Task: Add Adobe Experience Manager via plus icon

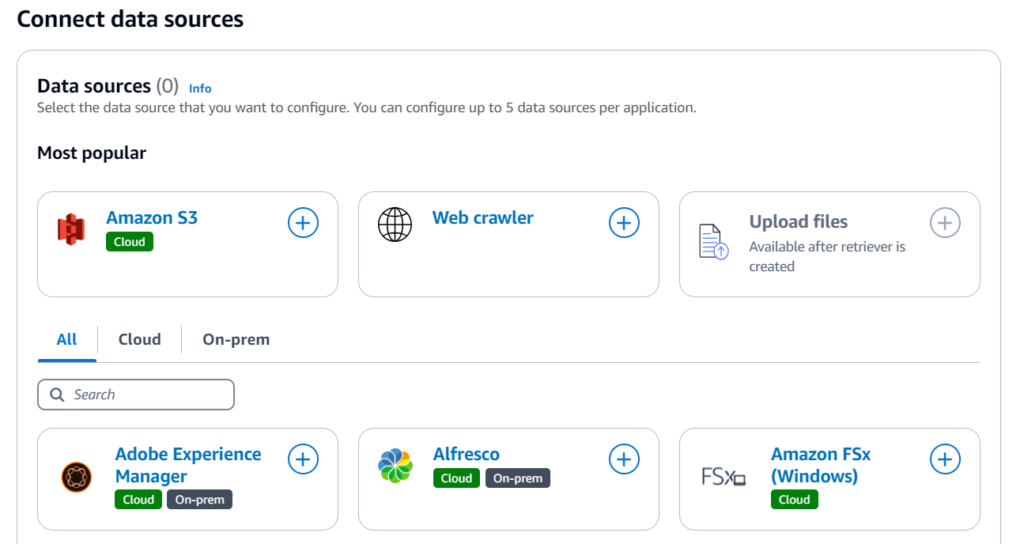Action: tap(303, 459)
